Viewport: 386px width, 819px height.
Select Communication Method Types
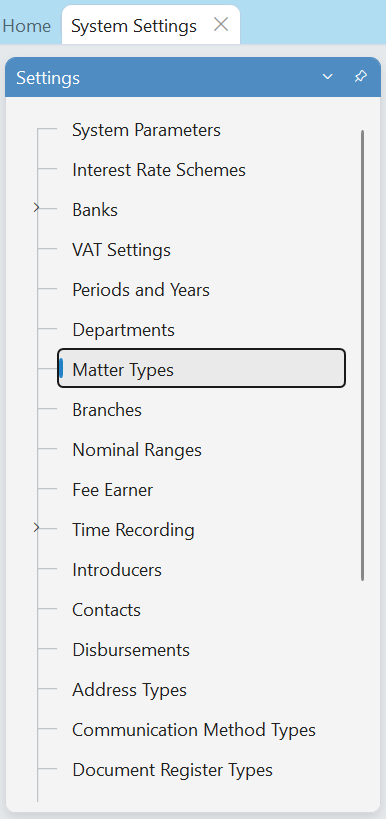[x=194, y=730]
